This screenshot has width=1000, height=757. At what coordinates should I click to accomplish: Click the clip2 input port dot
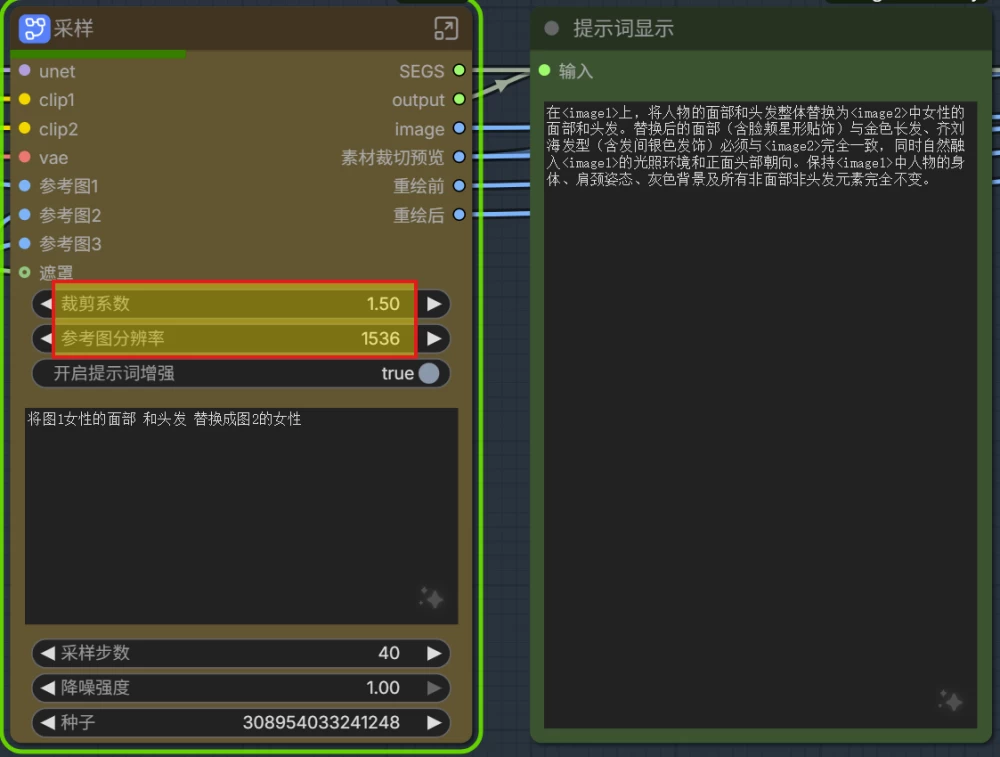tap(25, 128)
